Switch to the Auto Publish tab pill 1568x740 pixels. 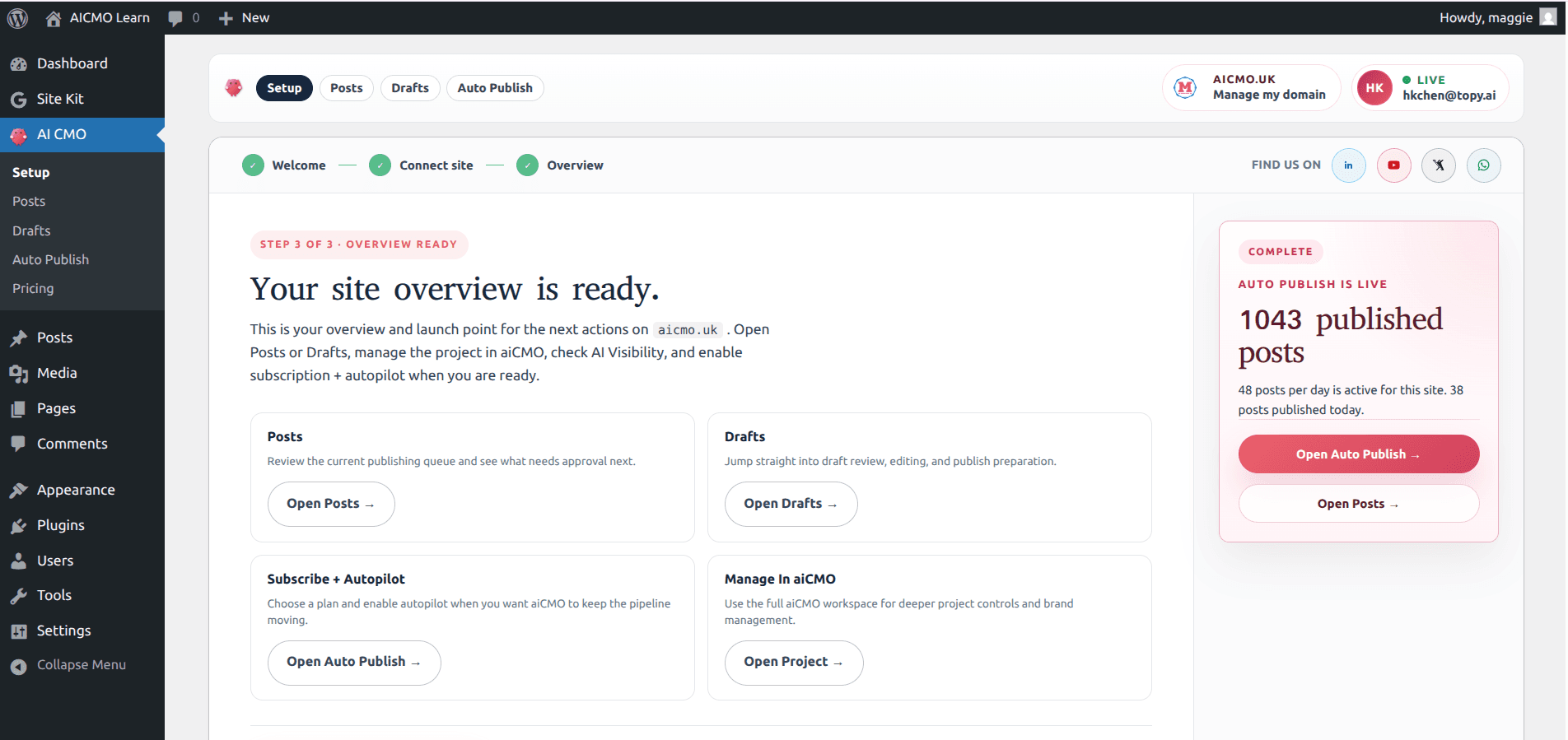(495, 88)
